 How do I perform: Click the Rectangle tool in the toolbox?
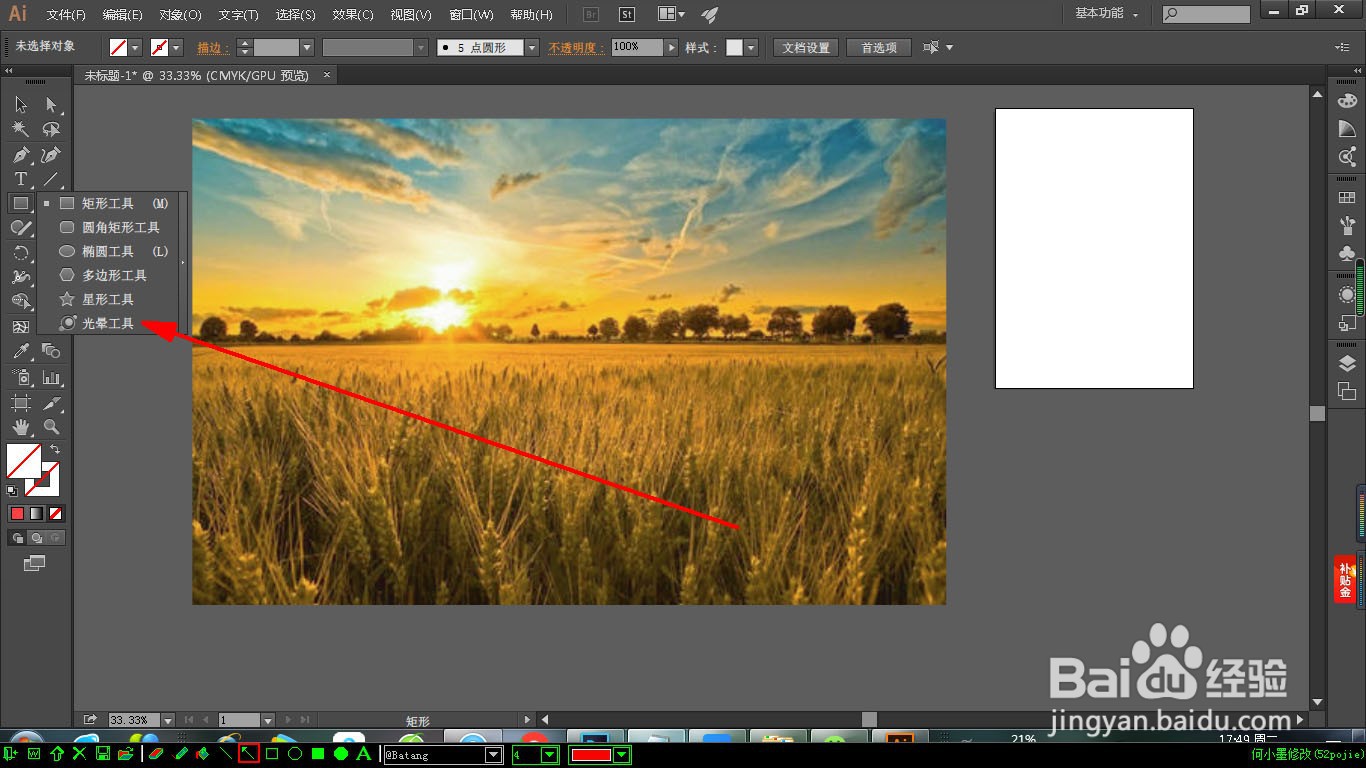[21, 203]
